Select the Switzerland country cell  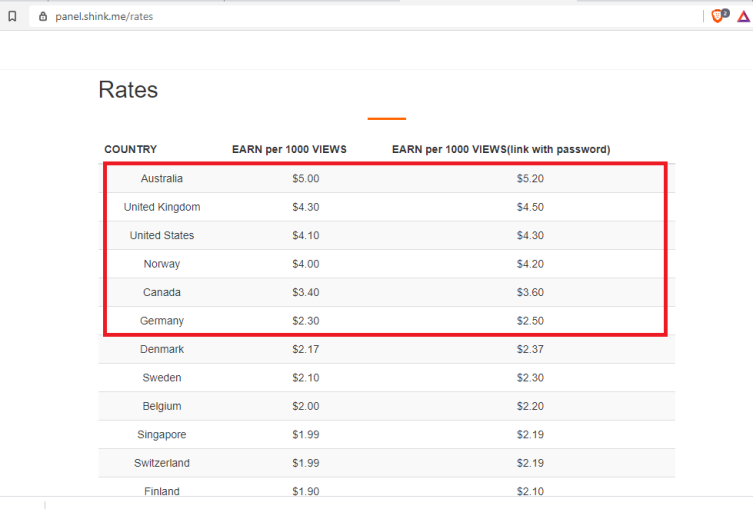click(162, 463)
